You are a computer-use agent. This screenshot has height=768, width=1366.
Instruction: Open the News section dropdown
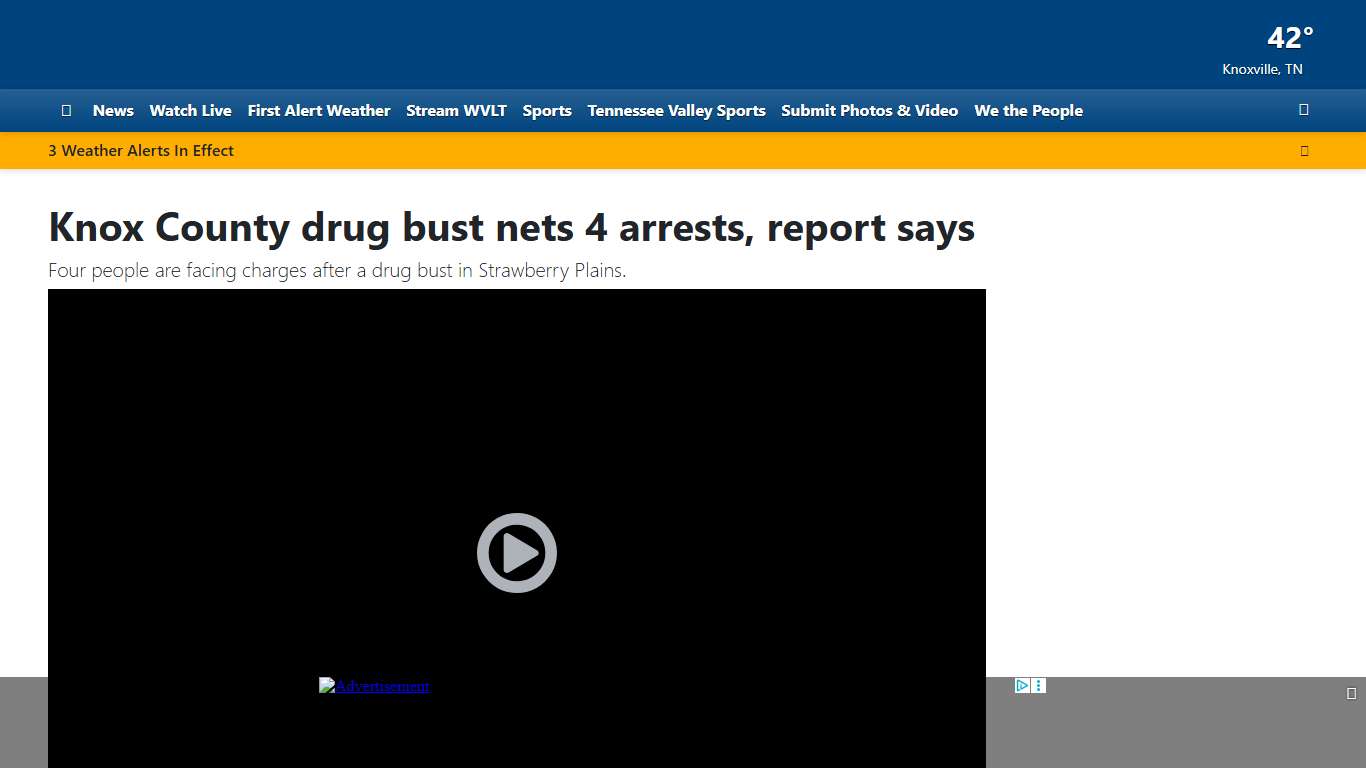(x=112, y=110)
